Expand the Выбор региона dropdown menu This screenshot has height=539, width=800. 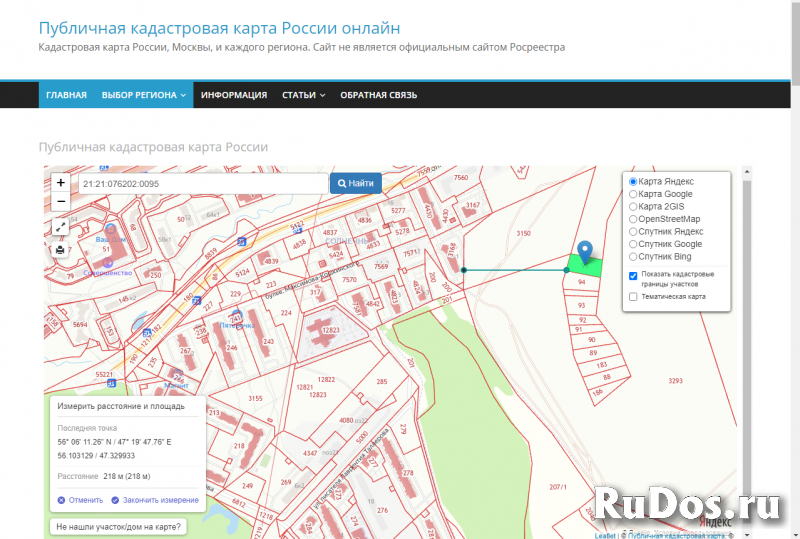144,95
